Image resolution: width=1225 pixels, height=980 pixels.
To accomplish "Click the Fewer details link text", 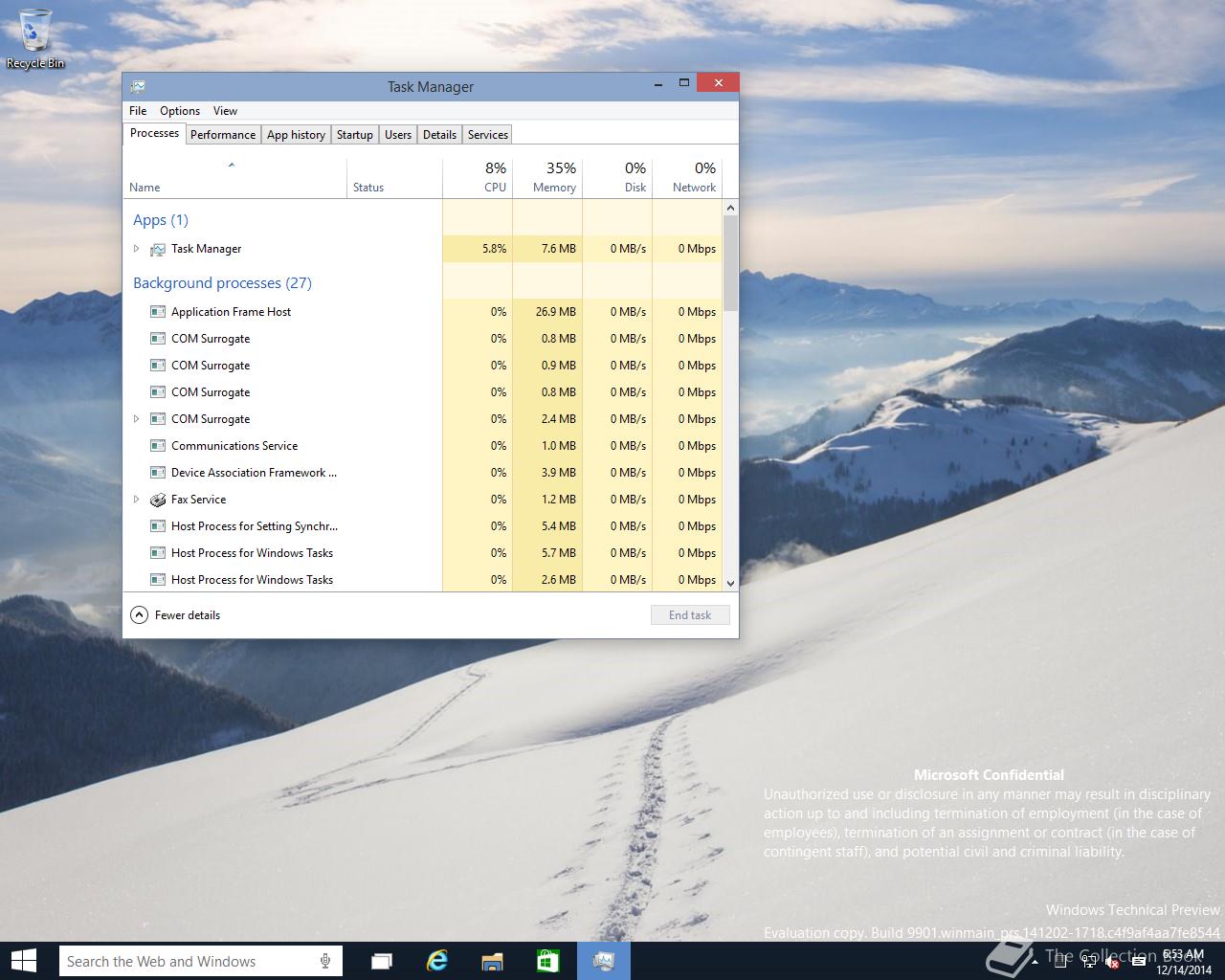I will point(188,615).
